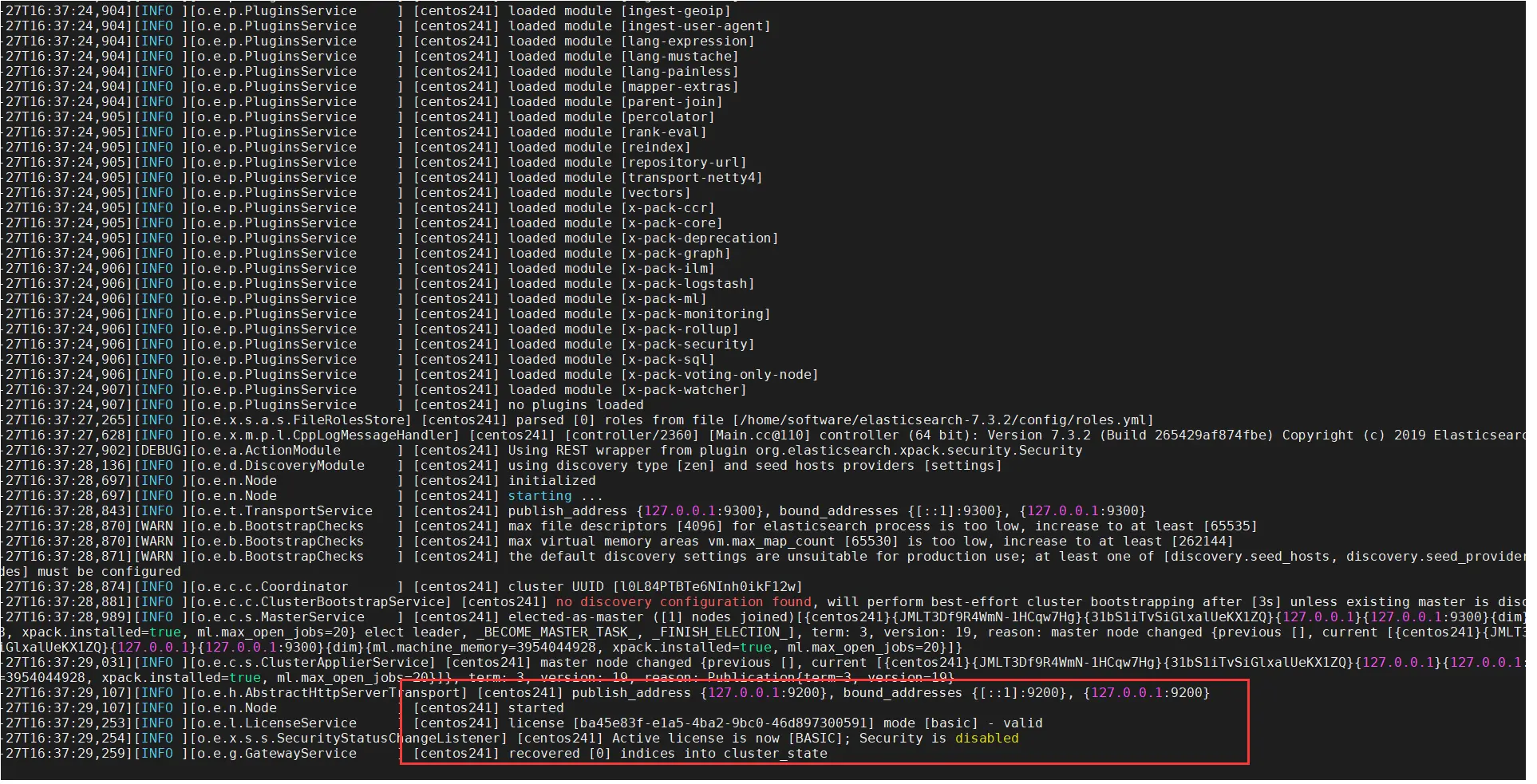Click the o.e.a.ActionModule logger name
This screenshot has width=1537, height=784.
pyautogui.click(x=269, y=451)
